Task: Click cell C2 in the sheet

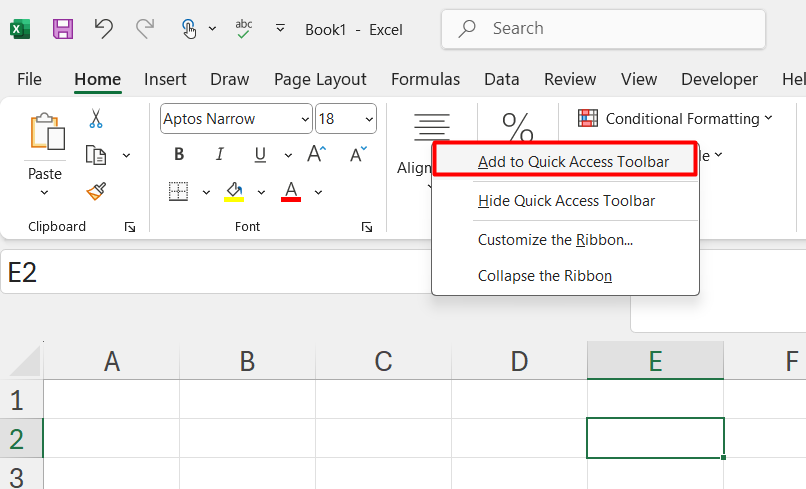Action: pos(383,438)
